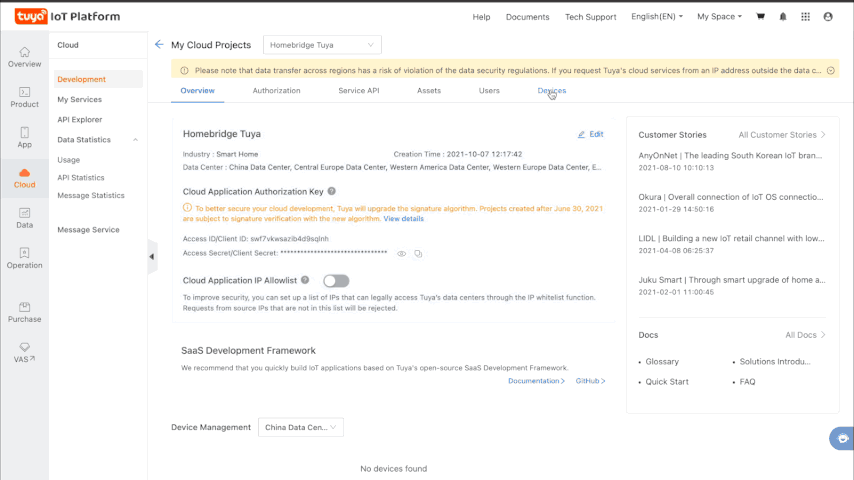Open the GitHub link

(590, 381)
